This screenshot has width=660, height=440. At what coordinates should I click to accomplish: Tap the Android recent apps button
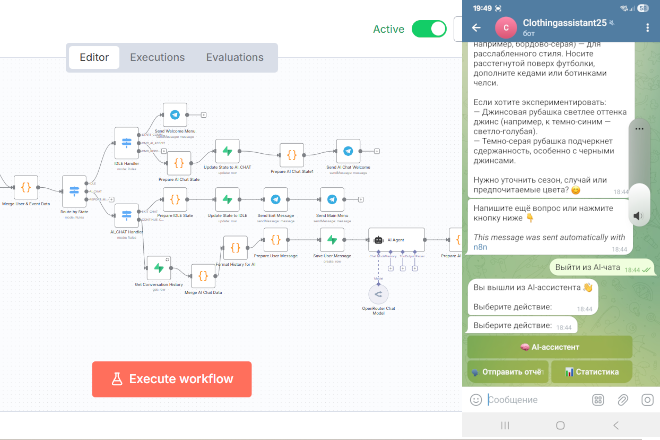(505, 426)
